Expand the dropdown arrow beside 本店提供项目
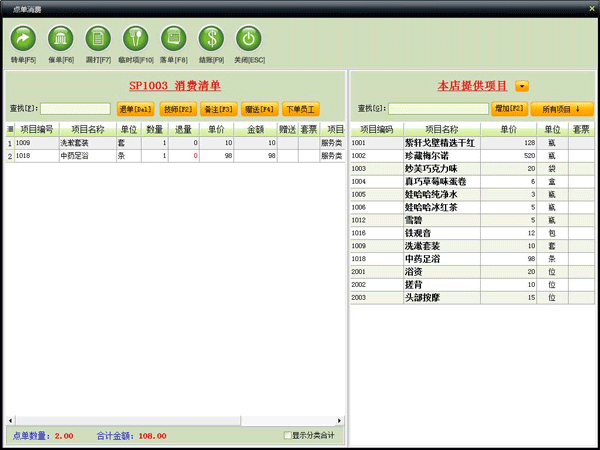600x450 pixels. click(x=522, y=87)
